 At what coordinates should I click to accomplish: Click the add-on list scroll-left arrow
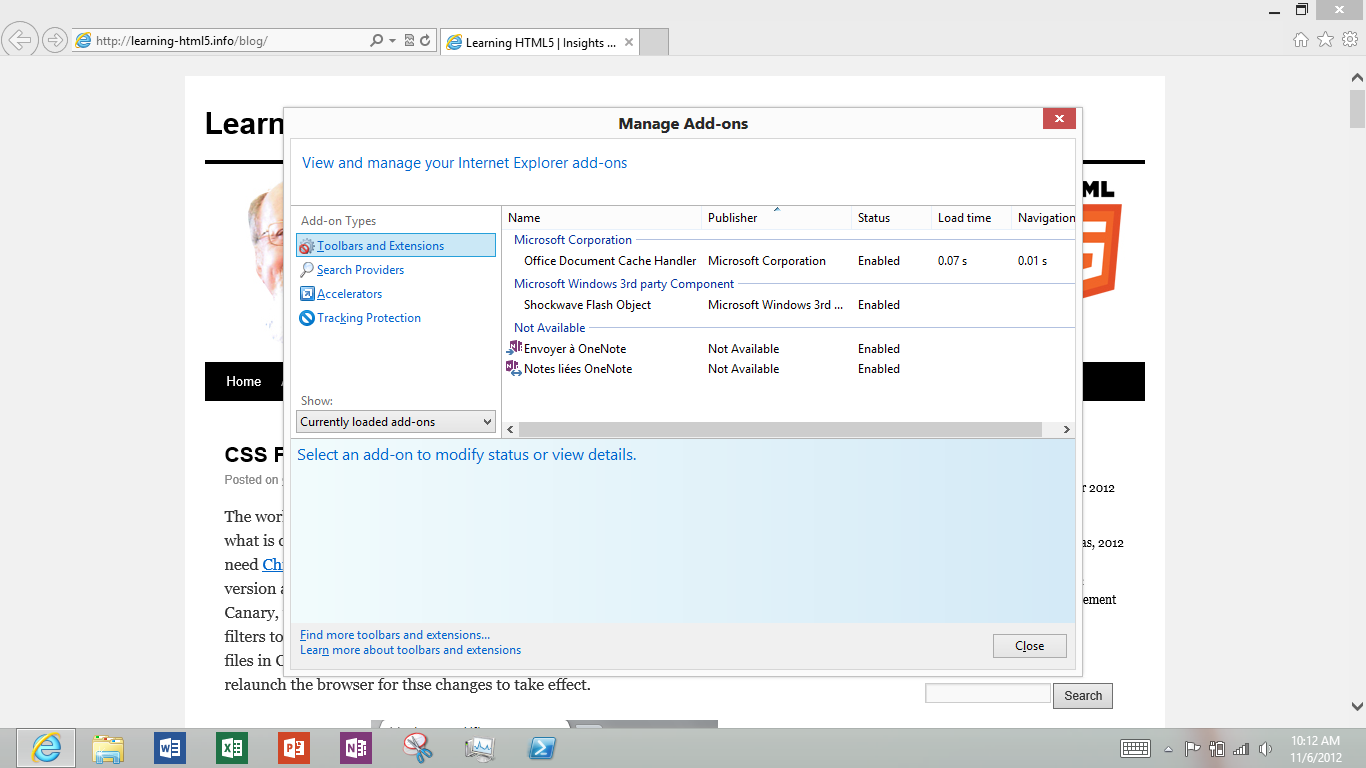point(511,429)
